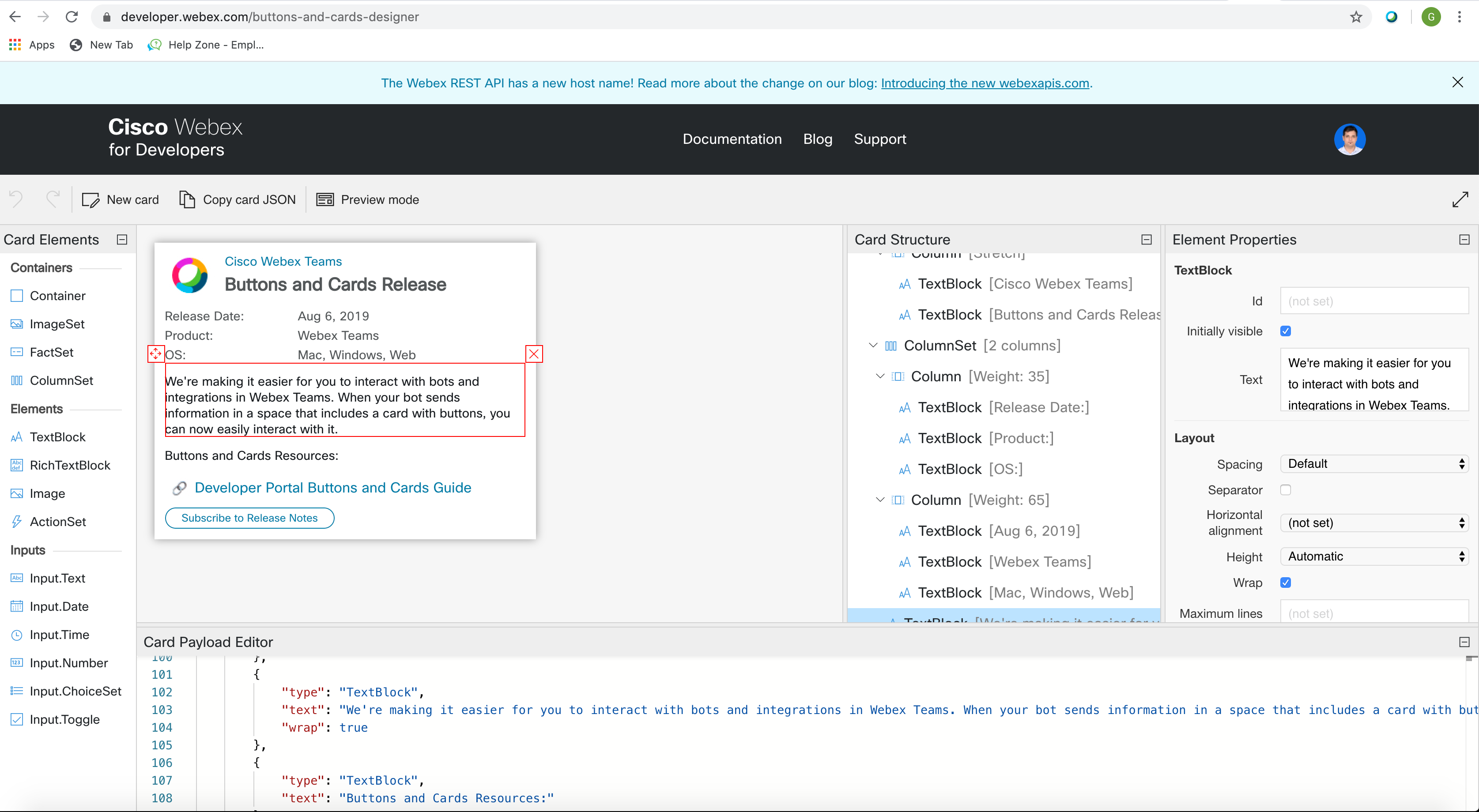Select the Container element
Viewport: 1479px width, 812px height.
click(x=48, y=296)
